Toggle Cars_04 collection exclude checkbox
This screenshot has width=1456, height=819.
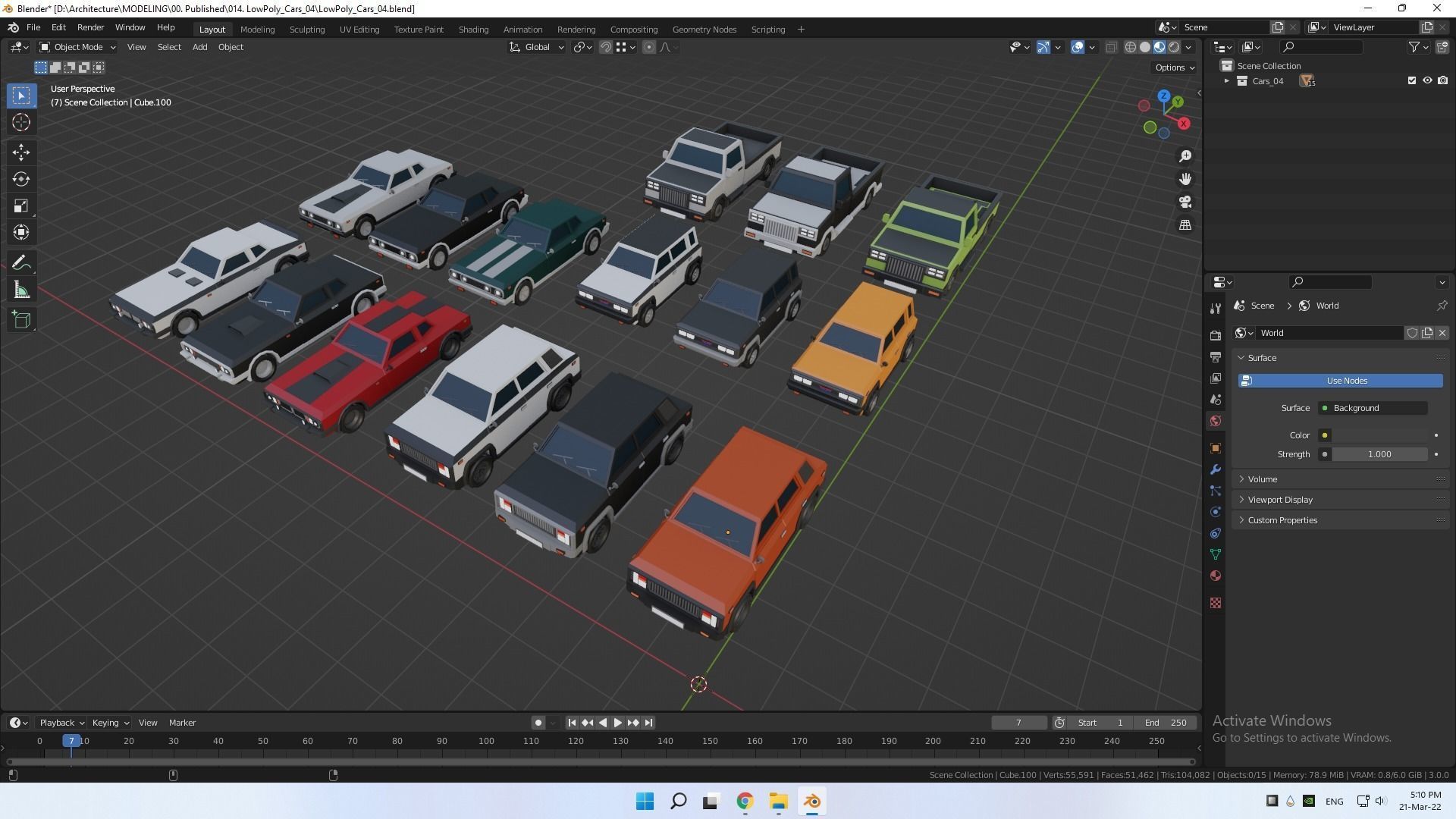tap(1411, 80)
